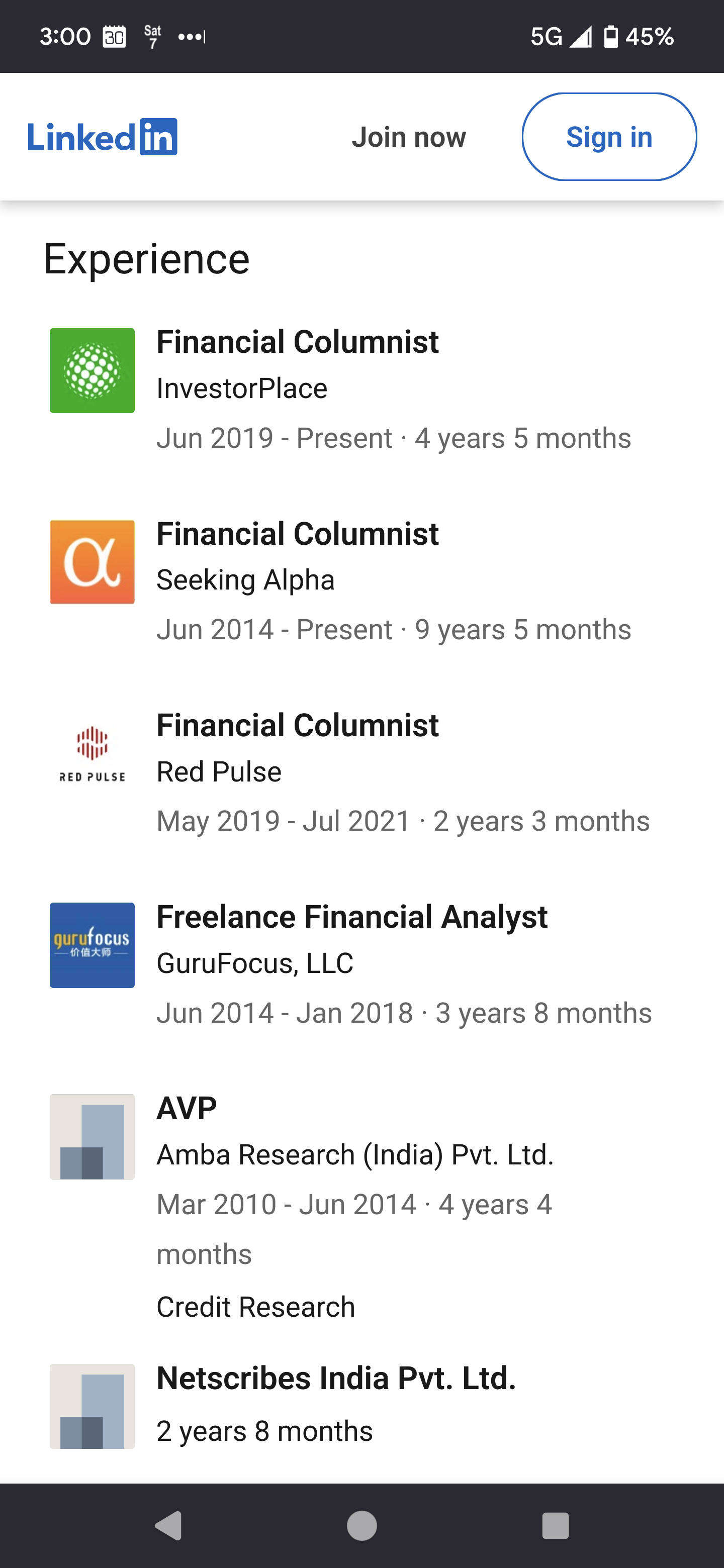Click the Sign in button
This screenshot has height=1568, width=724.
(609, 137)
